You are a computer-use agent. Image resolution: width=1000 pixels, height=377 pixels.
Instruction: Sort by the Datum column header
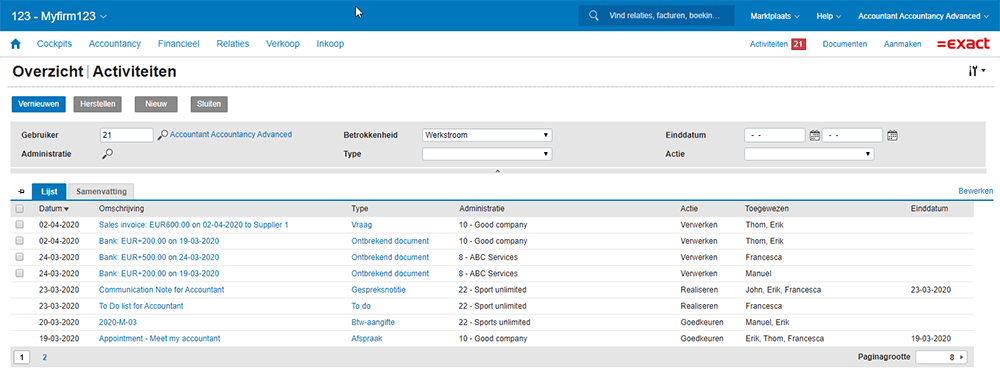54,209
